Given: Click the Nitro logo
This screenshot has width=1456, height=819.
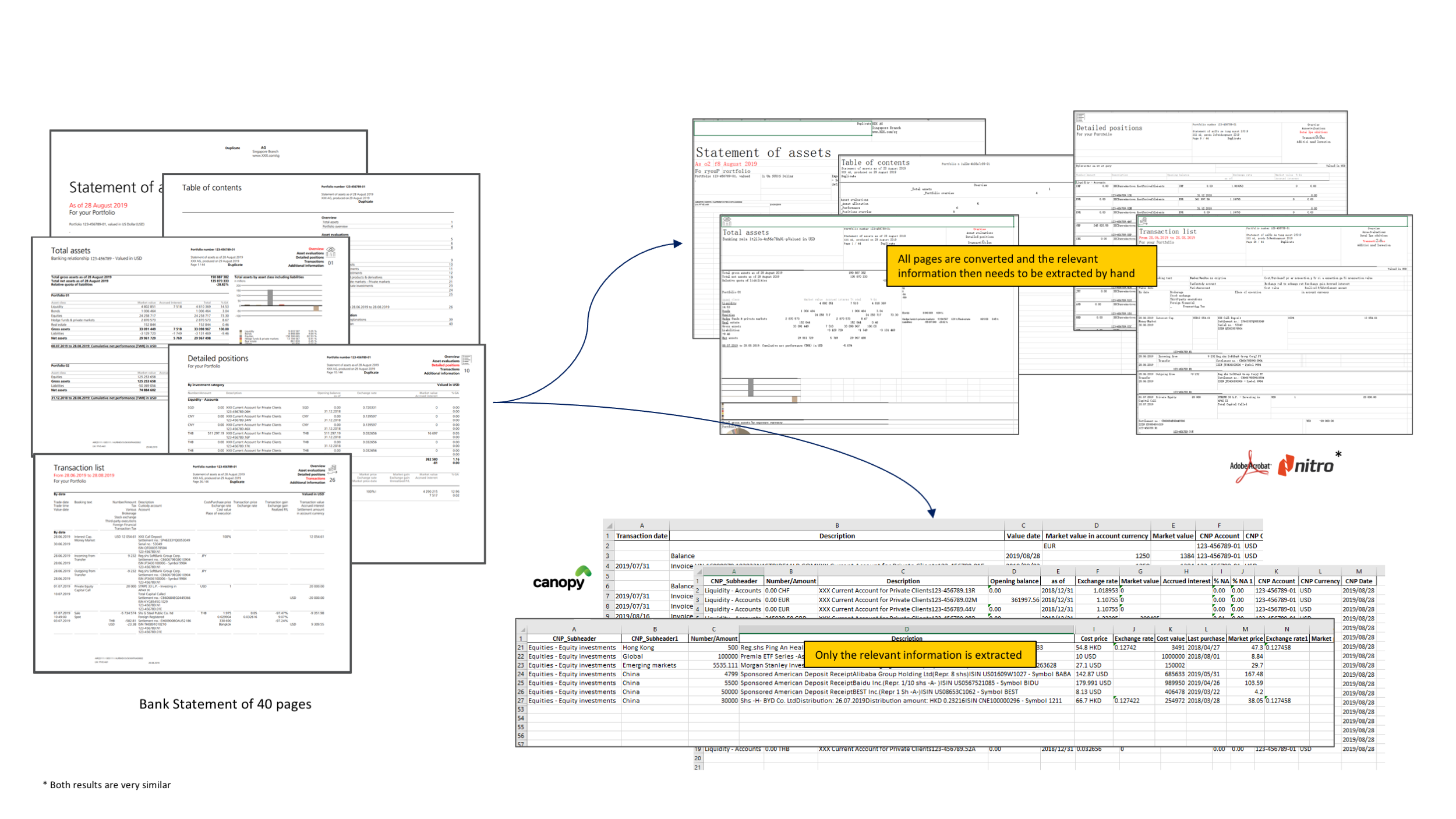Looking at the screenshot, I should [1306, 466].
